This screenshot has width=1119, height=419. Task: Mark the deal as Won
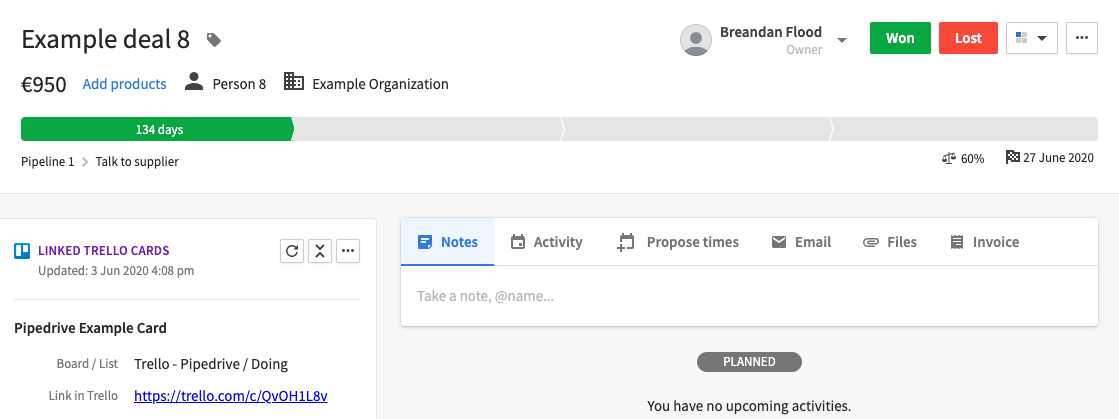(x=900, y=38)
